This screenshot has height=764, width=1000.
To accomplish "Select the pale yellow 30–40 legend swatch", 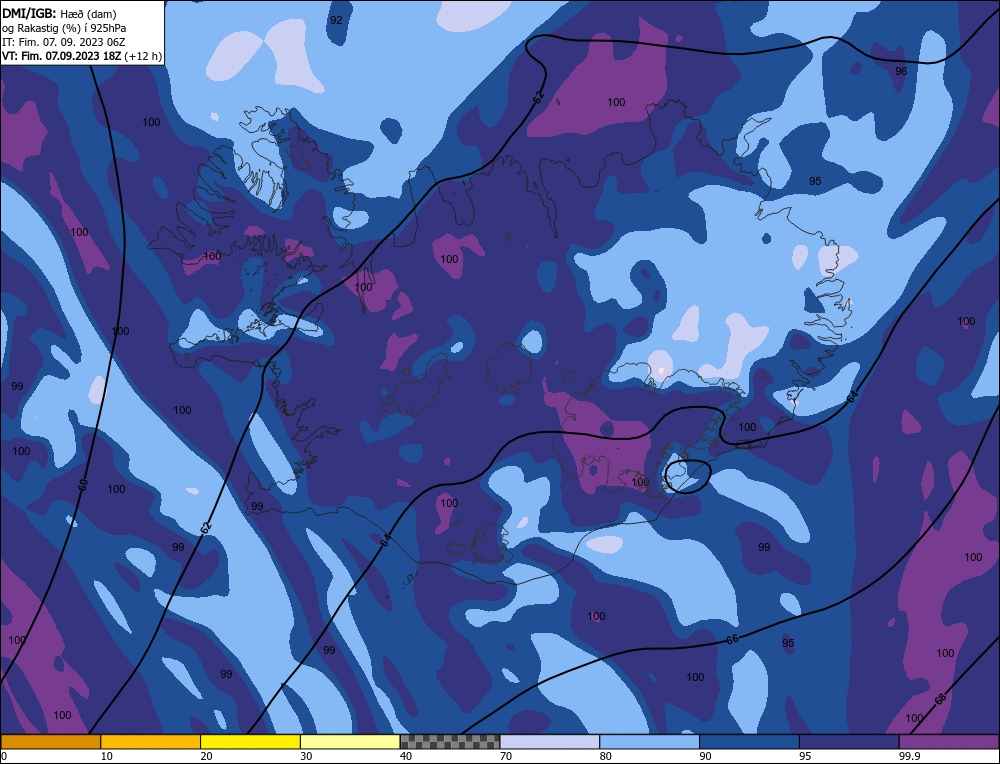I will (350, 742).
